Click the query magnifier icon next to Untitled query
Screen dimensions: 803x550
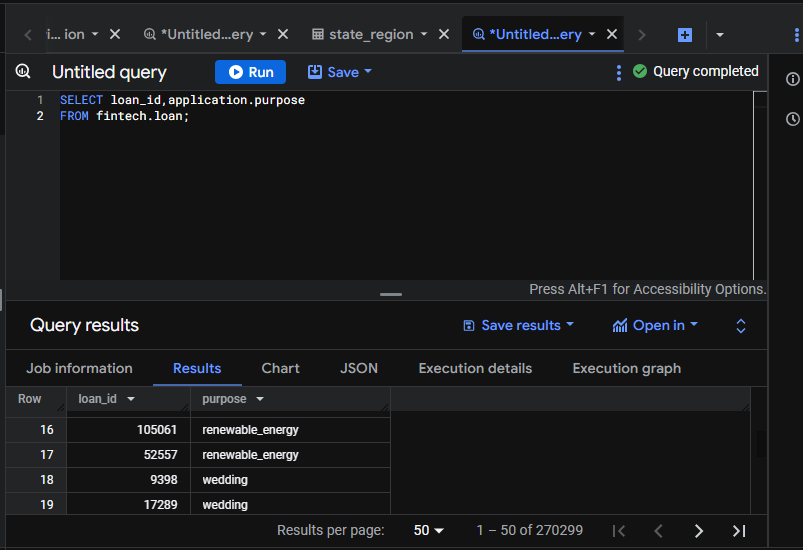point(23,71)
